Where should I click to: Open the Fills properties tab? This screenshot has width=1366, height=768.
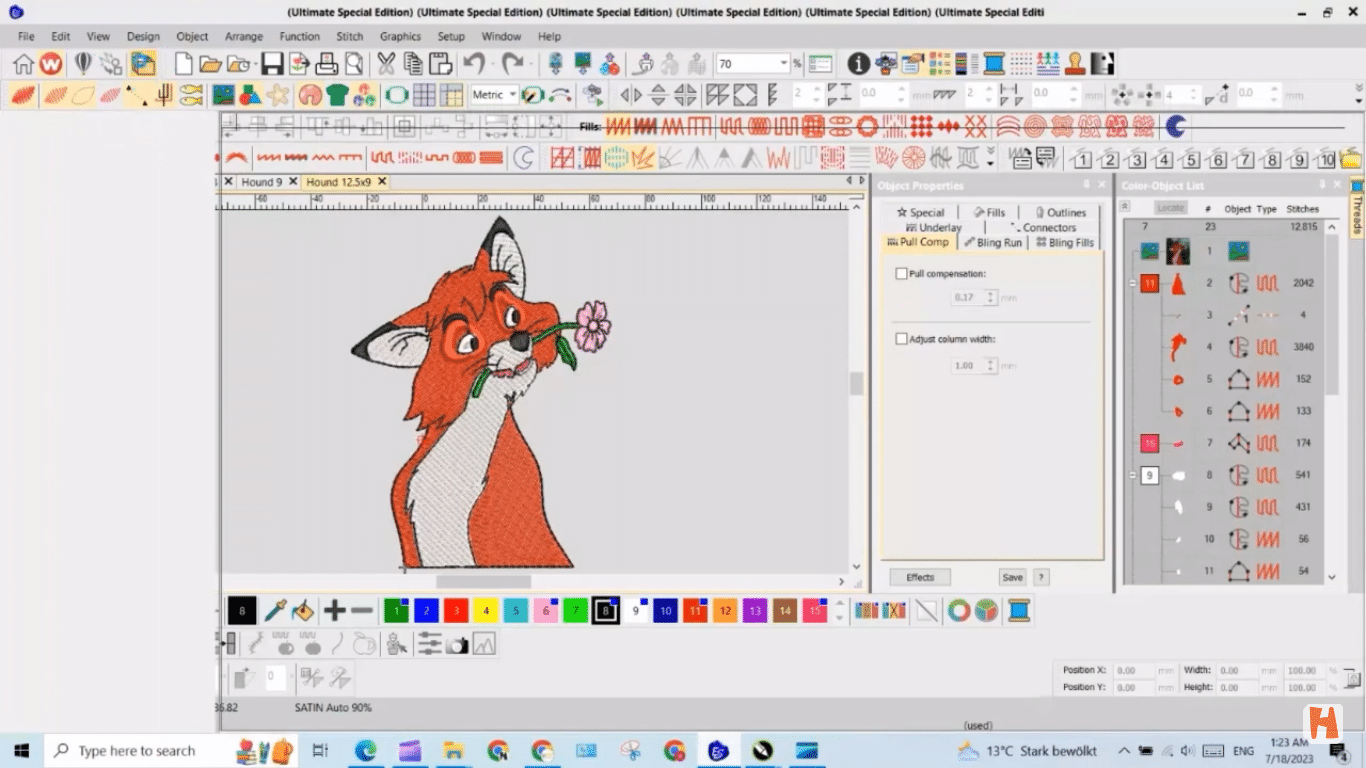[x=989, y=212]
